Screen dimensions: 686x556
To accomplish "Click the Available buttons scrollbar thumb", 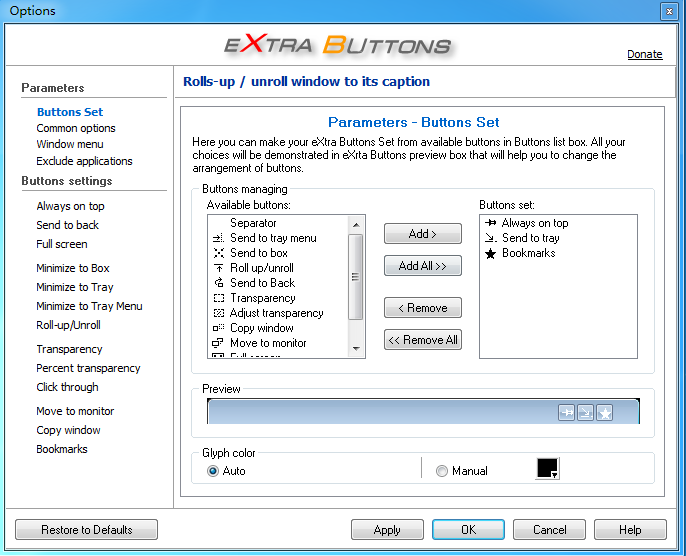I will (x=356, y=277).
